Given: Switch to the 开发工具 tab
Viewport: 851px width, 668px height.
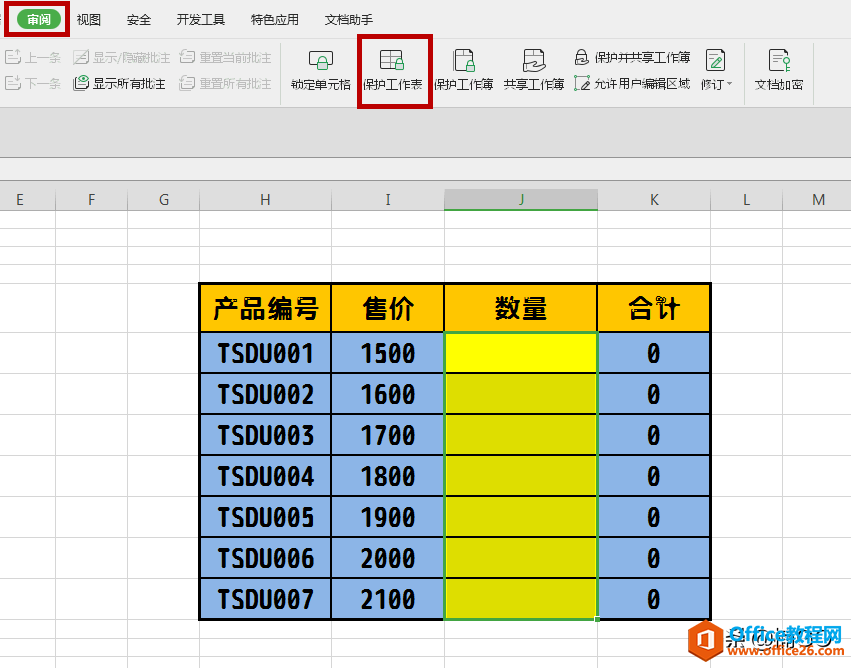Looking at the screenshot, I should click(x=200, y=20).
